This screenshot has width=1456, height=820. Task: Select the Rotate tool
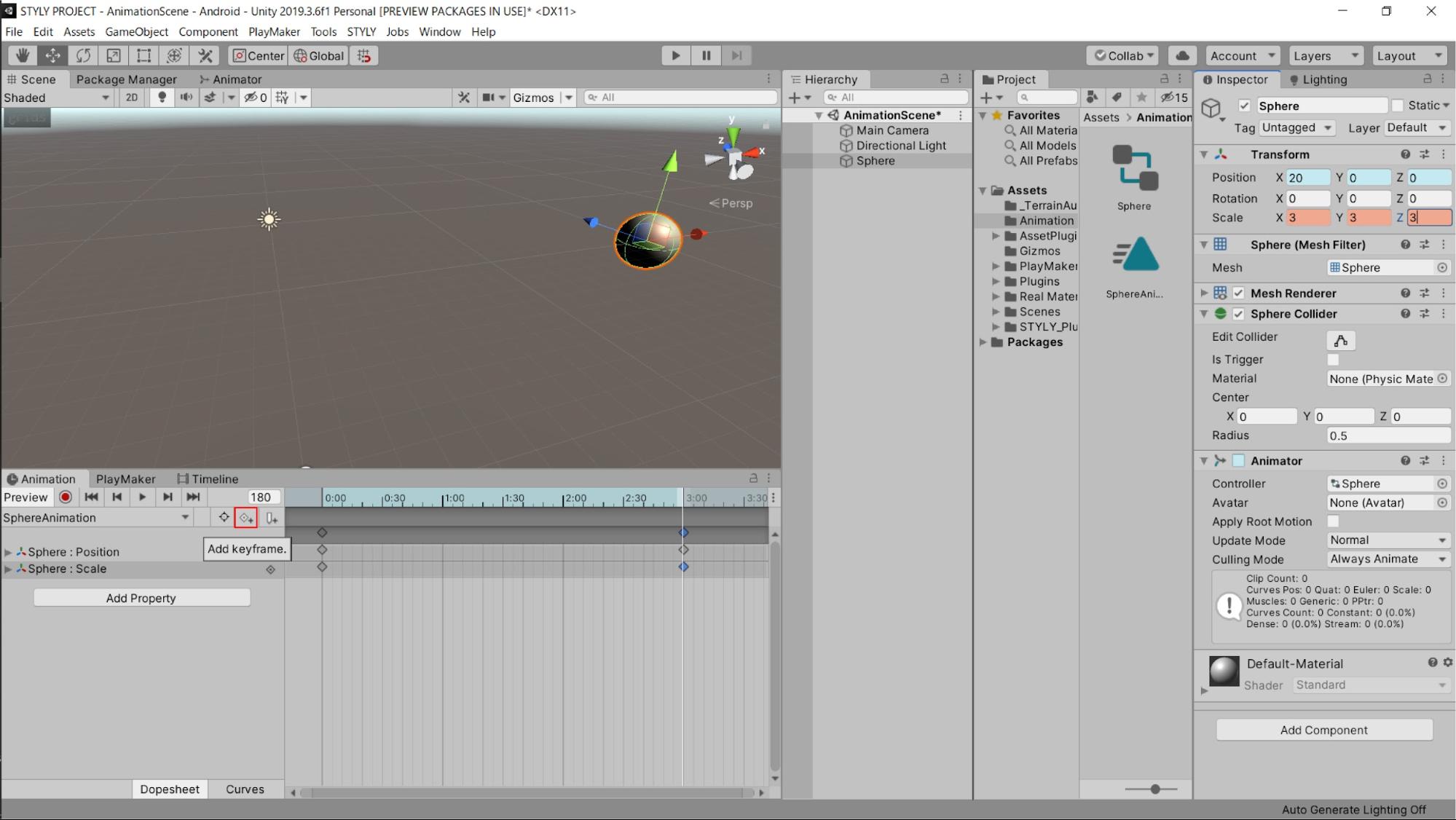84,55
